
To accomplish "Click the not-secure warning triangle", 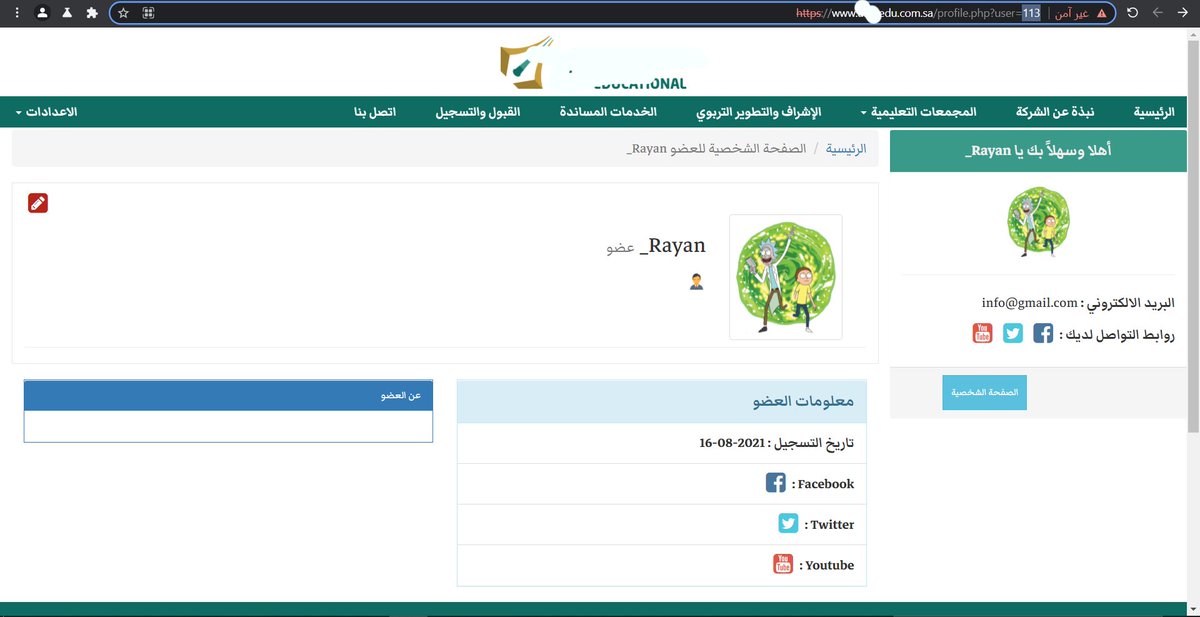I will tap(1102, 13).
